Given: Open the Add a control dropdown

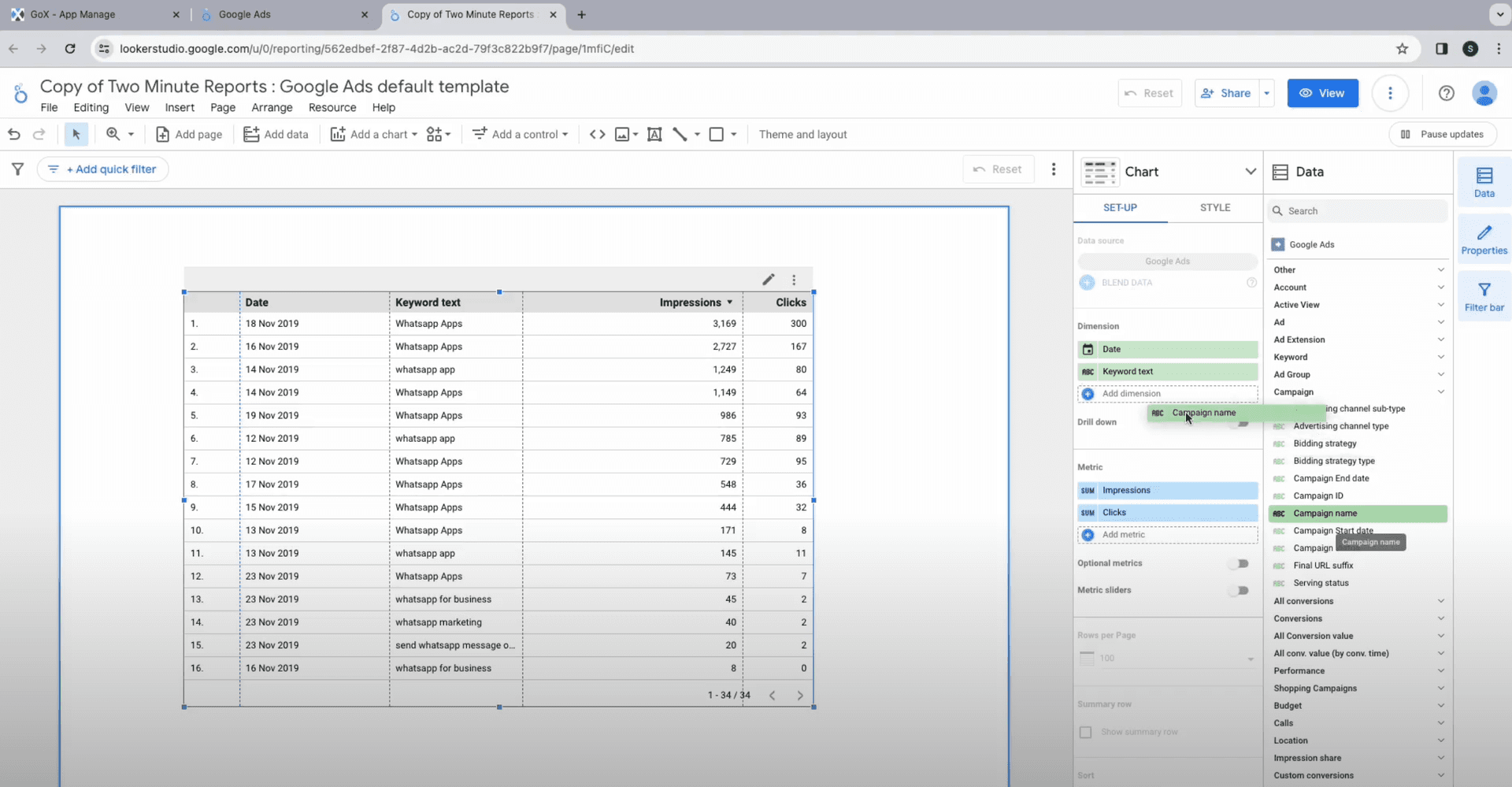Looking at the screenshot, I should pyautogui.click(x=521, y=135).
